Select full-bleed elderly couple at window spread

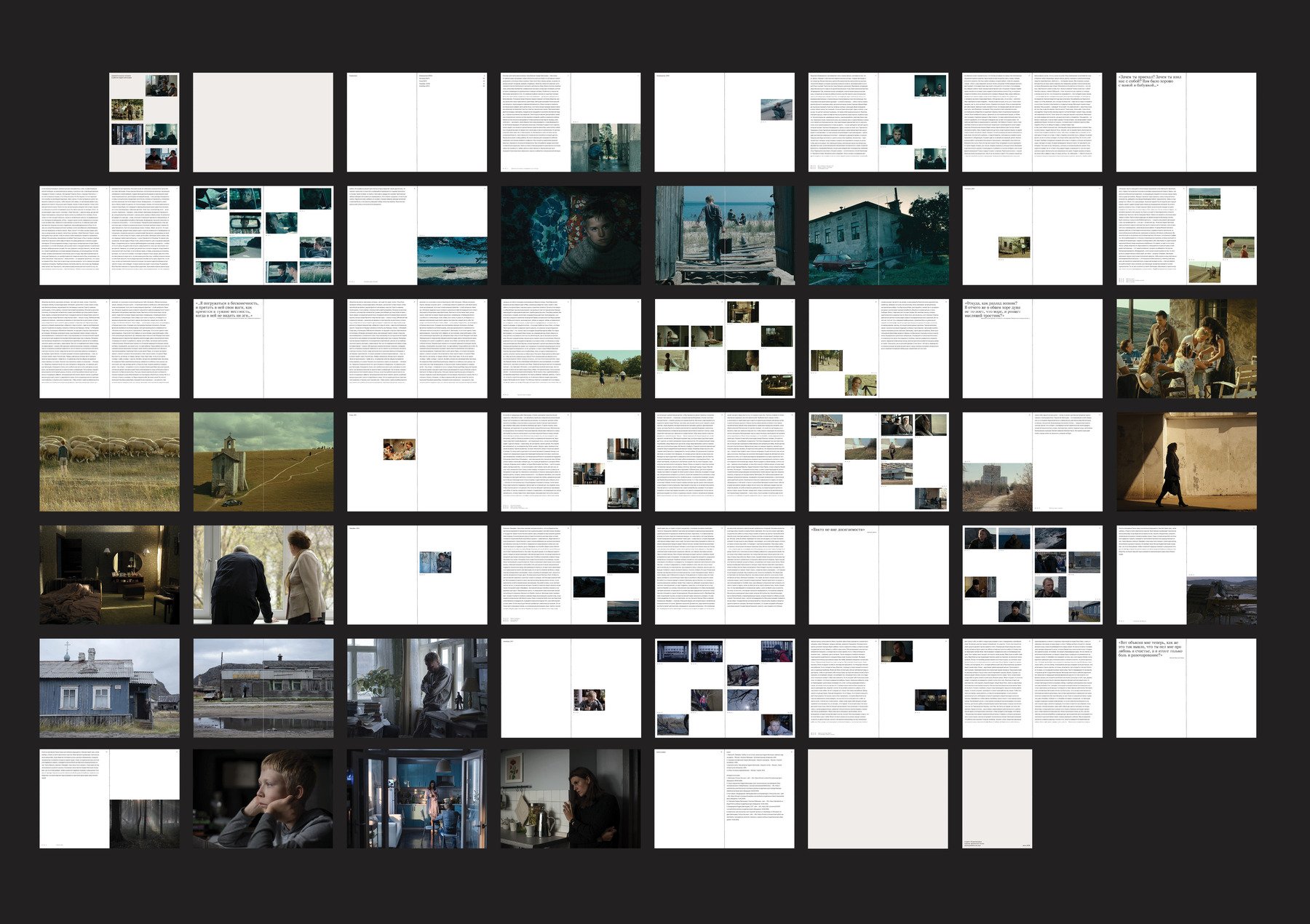(x=263, y=575)
